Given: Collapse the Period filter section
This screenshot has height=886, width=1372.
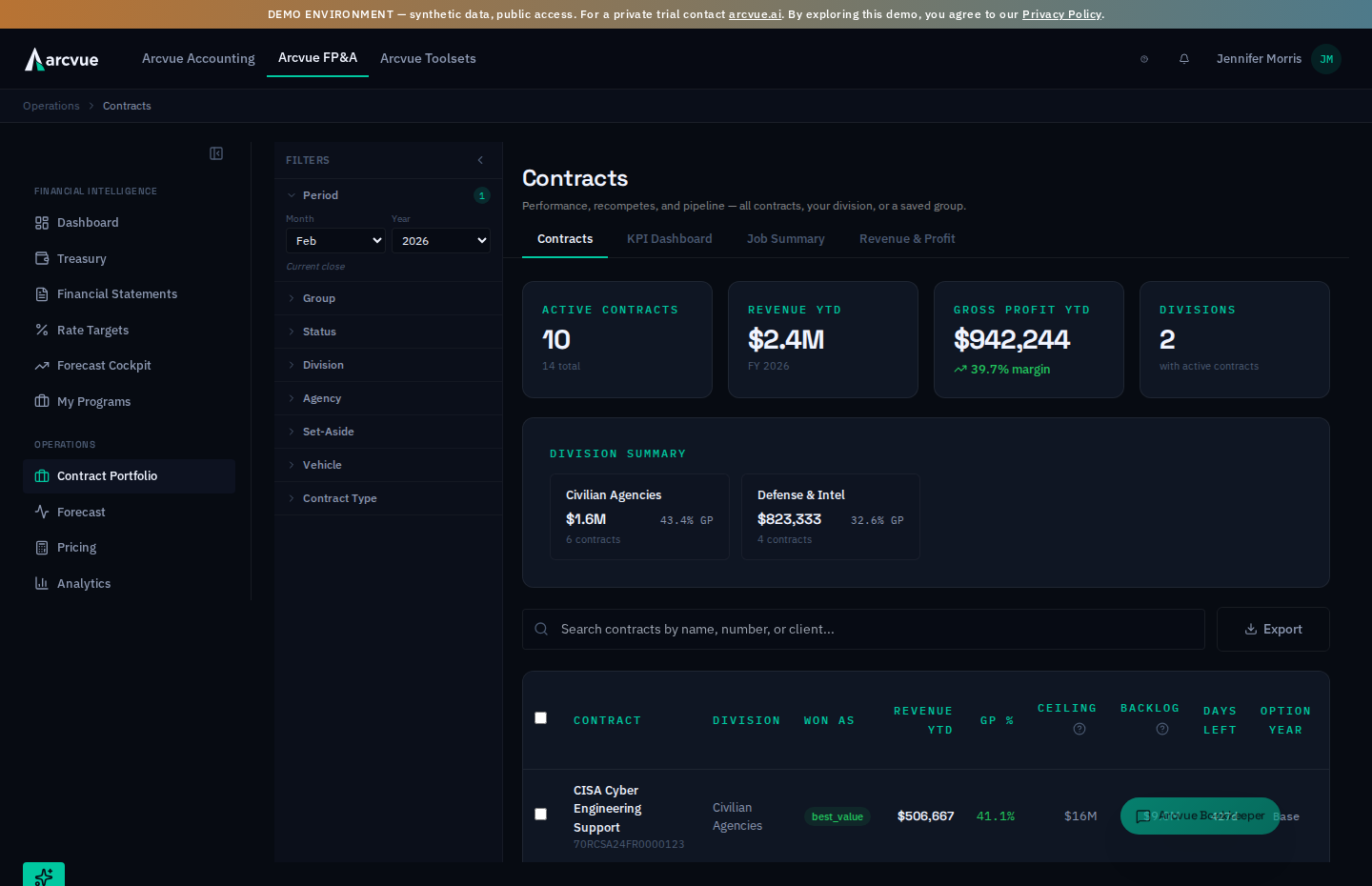Looking at the screenshot, I should [388, 195].
